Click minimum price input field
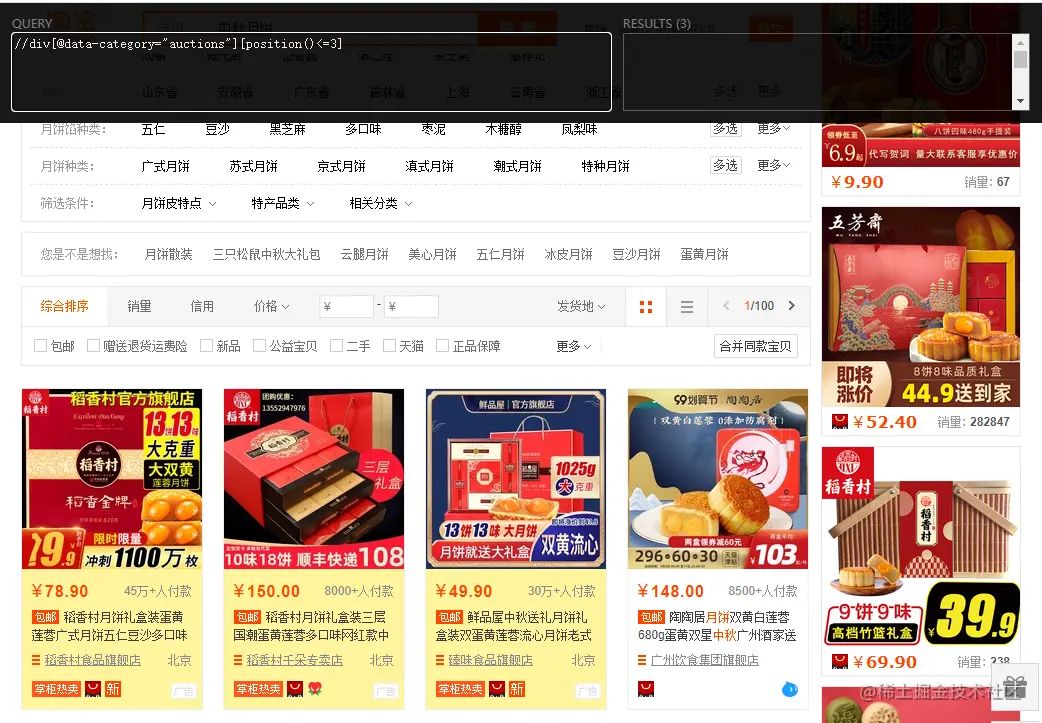Image resolution: width=1042 pixels, height=723 pixels. 346,306
